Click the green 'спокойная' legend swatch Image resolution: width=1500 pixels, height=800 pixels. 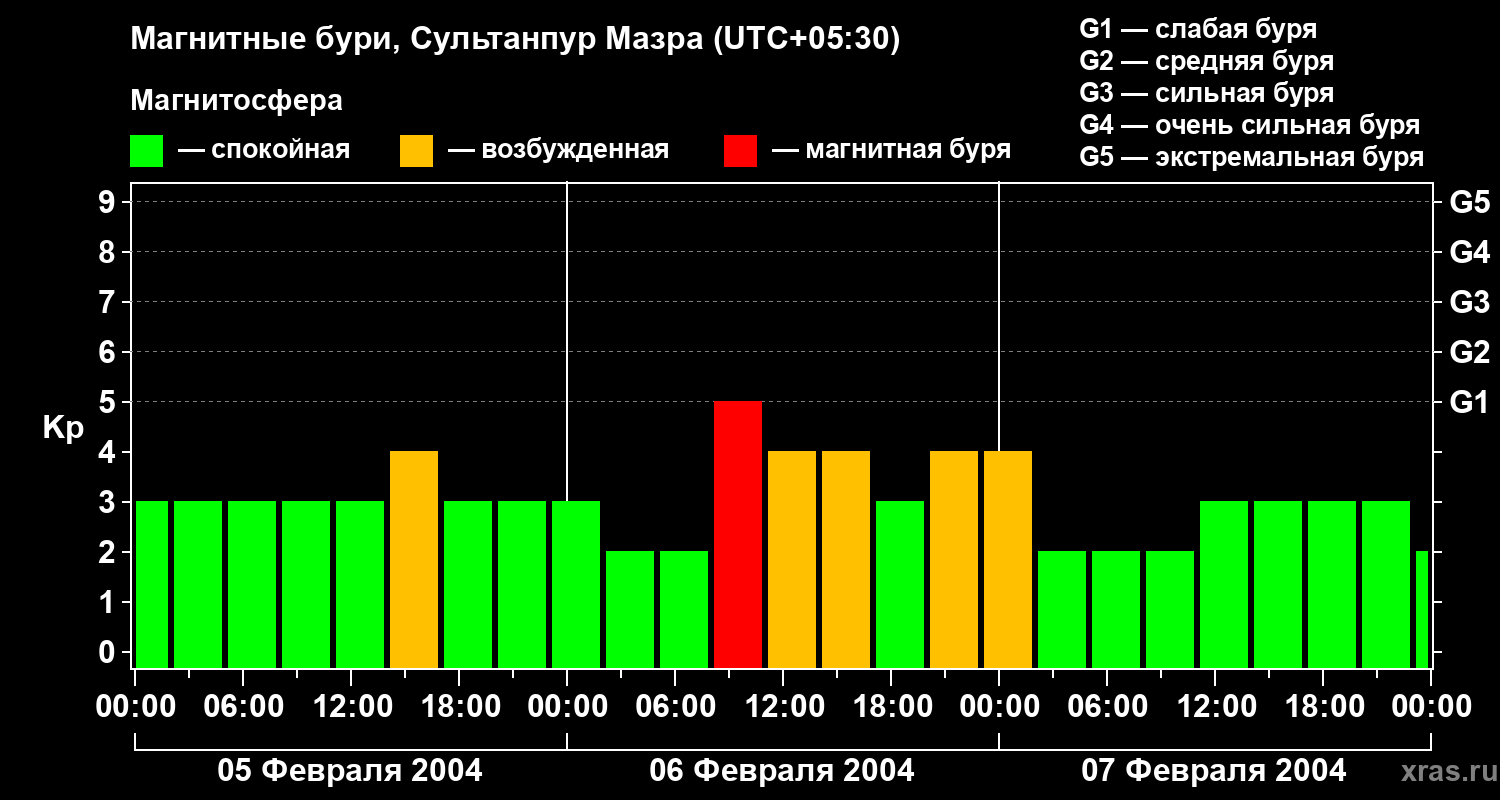tap(147, 151)
